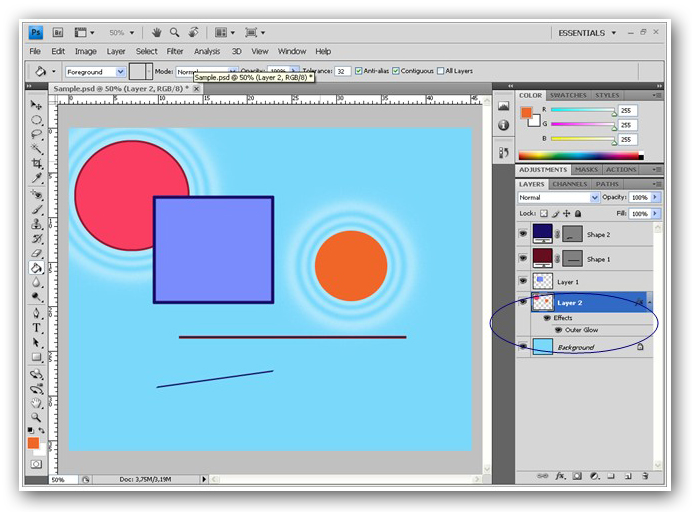The width and height of the screenshot is (692, 512).
Task: Select the Move tool
Action: coord(36,105)
